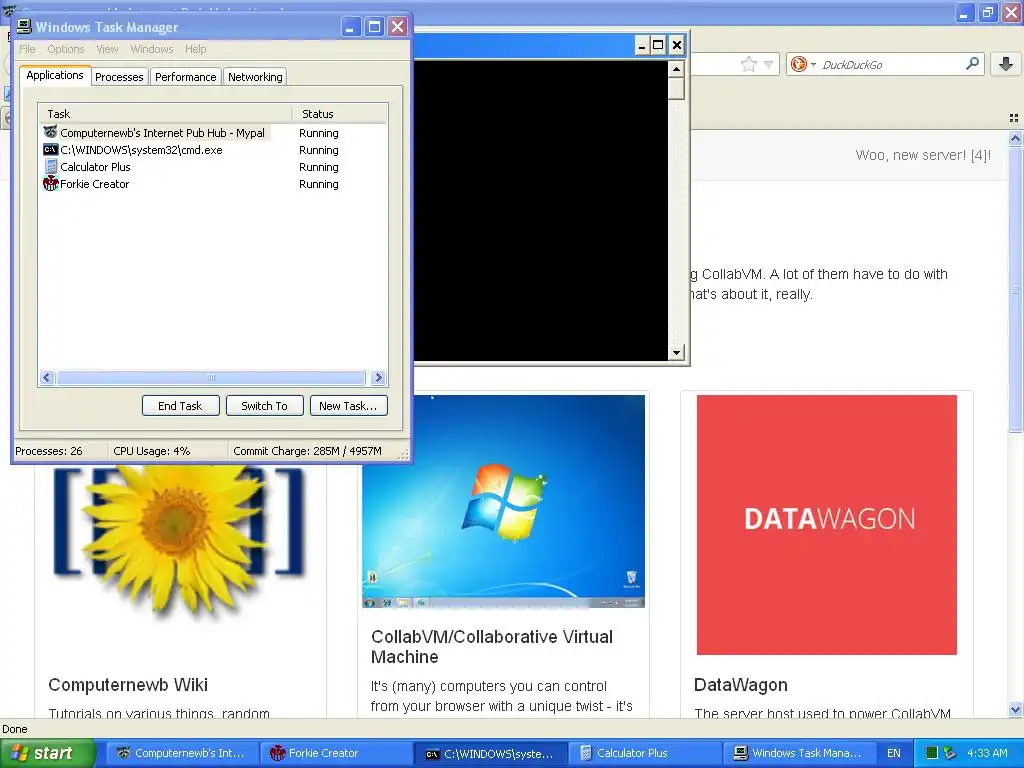Screen dimensions: 1024x768
Task: Click the Windows Task Manager taskbar button
Action: 799,753
